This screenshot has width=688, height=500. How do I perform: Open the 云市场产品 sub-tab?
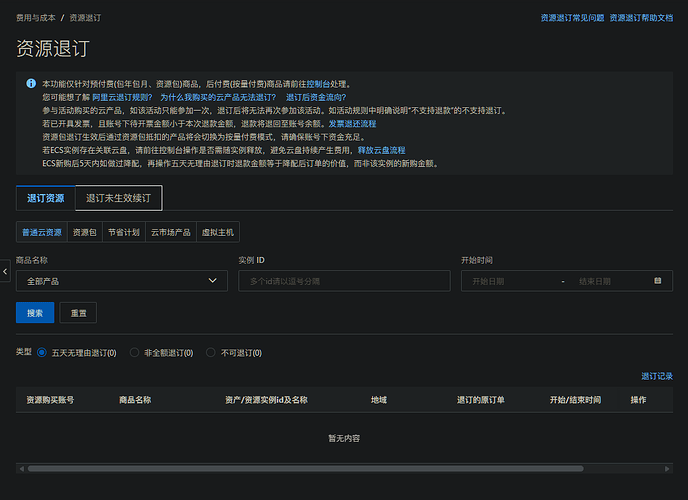pos(171,232)
